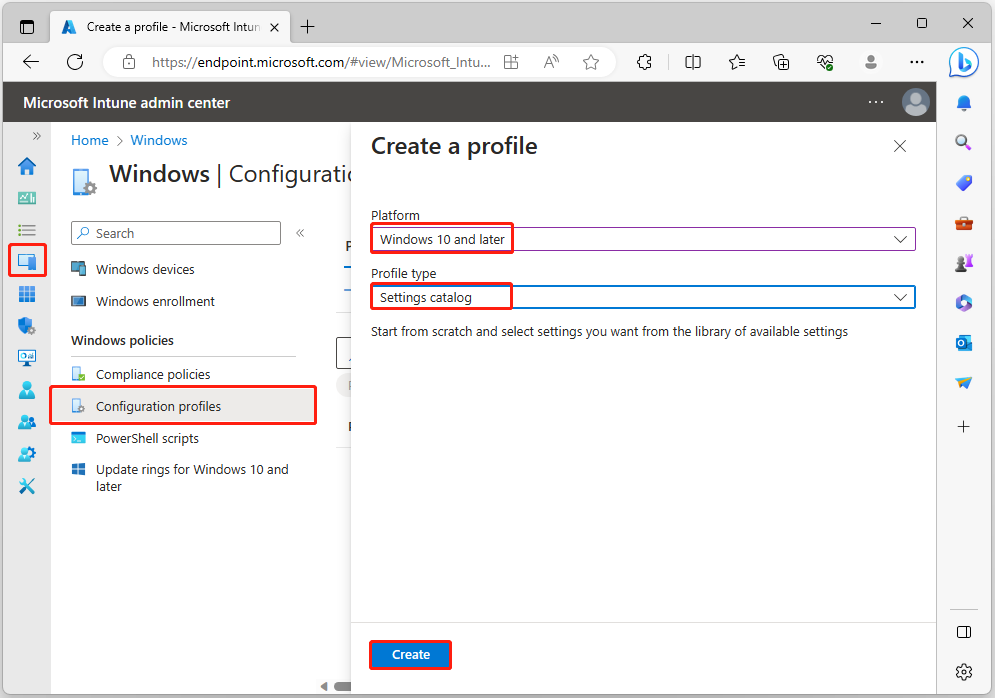Click inside the Search field
Image resolution: width=995 pixels, height=698 pixels.
[x=175, y=232]
